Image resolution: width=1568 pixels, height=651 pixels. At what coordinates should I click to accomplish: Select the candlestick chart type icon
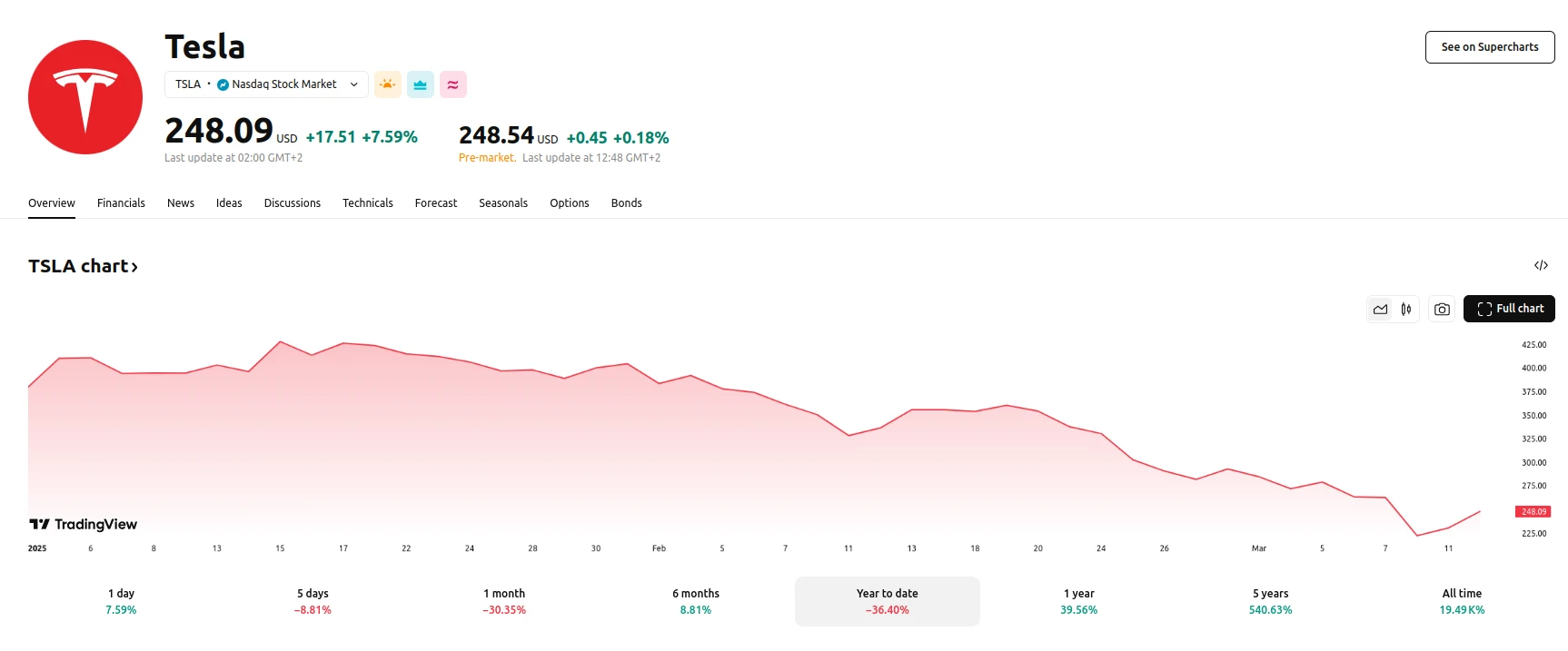point(1404,309)
